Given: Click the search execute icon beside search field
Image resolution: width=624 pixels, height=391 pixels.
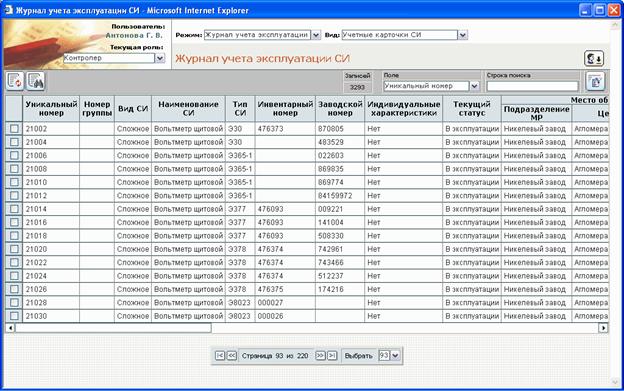Looking at the screenshot, I should coord(595,82).
